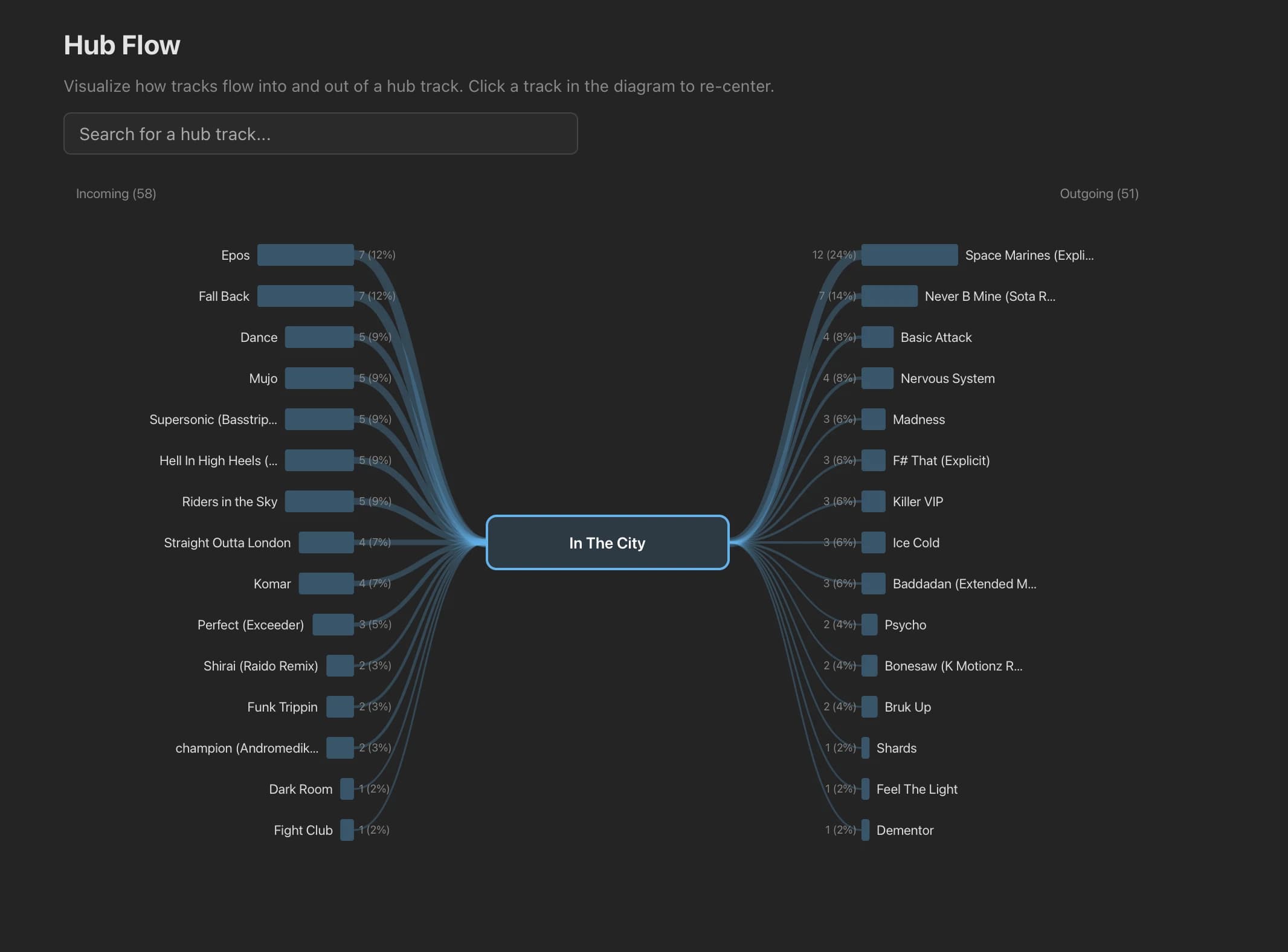This screenshot has height=952, width=1288.
Task: Select the In The City hub node
Action: pyautogui.click(x=607, y=542)
